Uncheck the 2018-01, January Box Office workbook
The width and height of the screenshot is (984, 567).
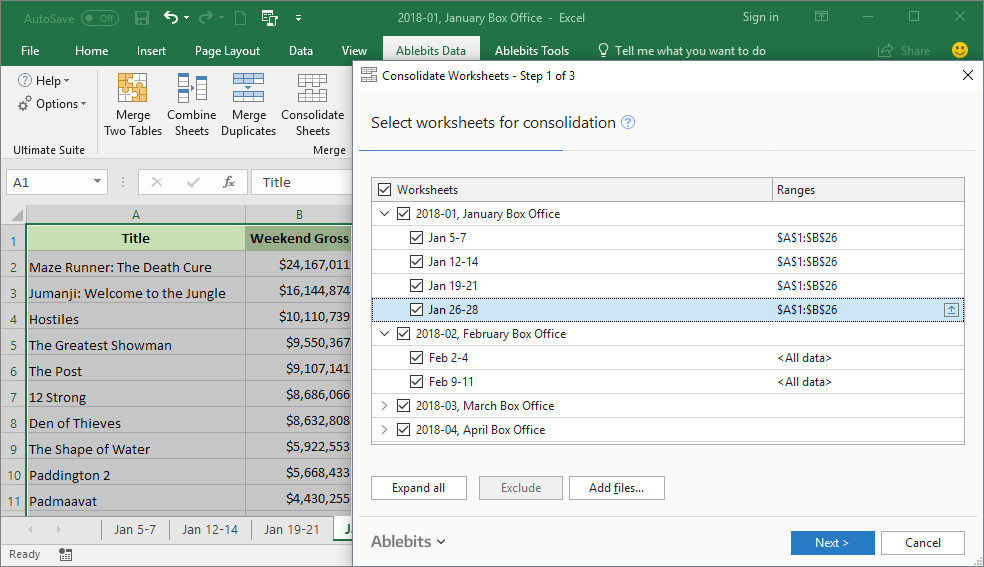(404, 214)
